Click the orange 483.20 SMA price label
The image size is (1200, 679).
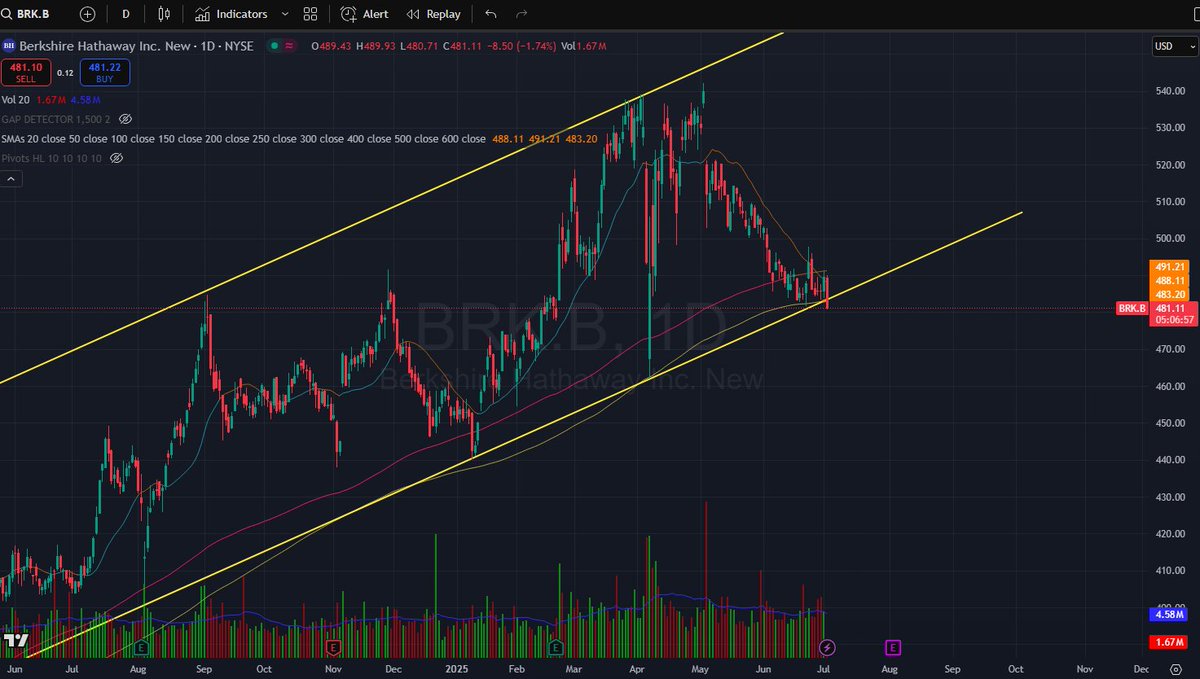point(1170,295)
